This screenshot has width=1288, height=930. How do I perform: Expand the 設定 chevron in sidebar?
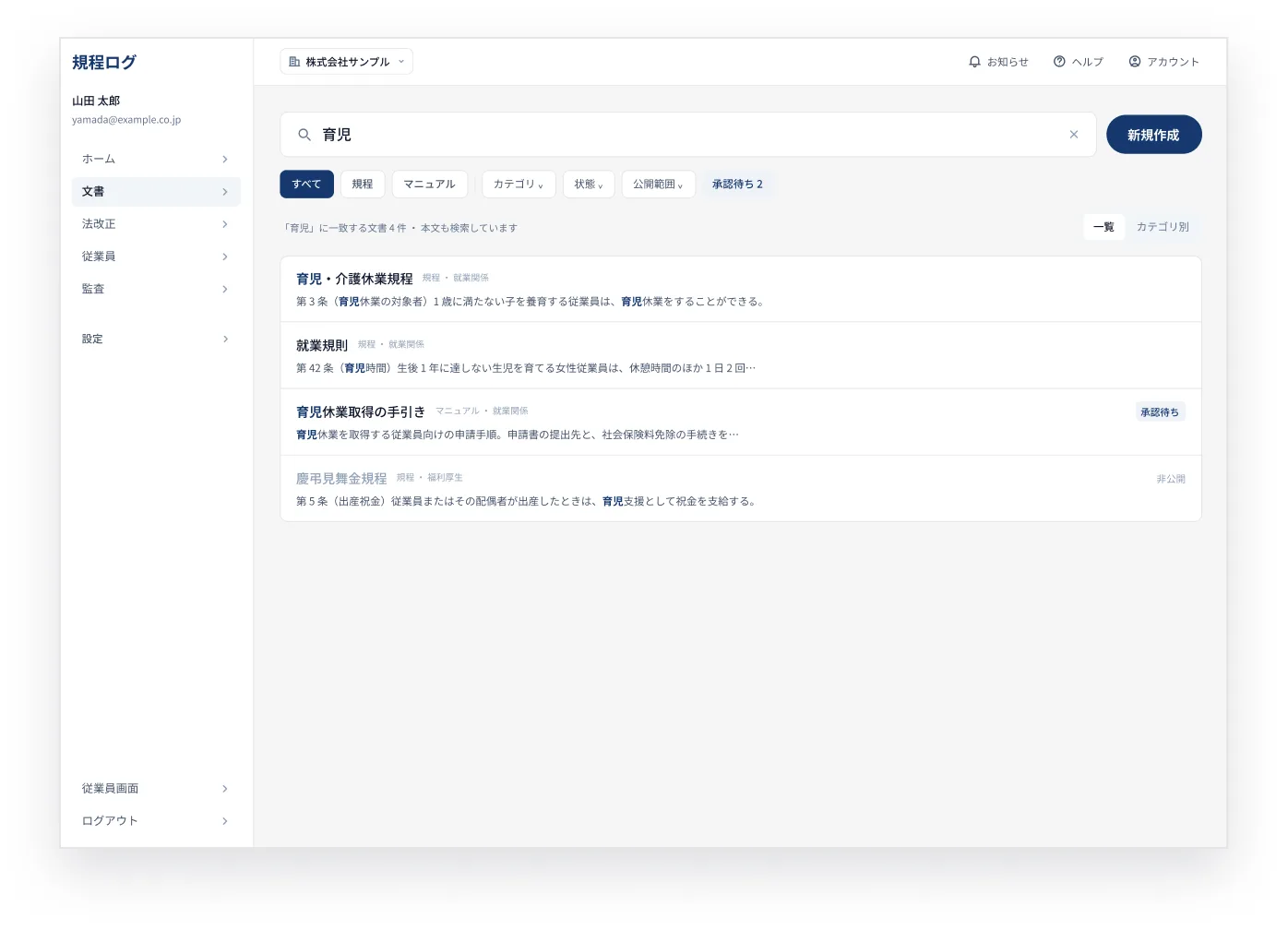pyautogui.click(x=225, y=340)
